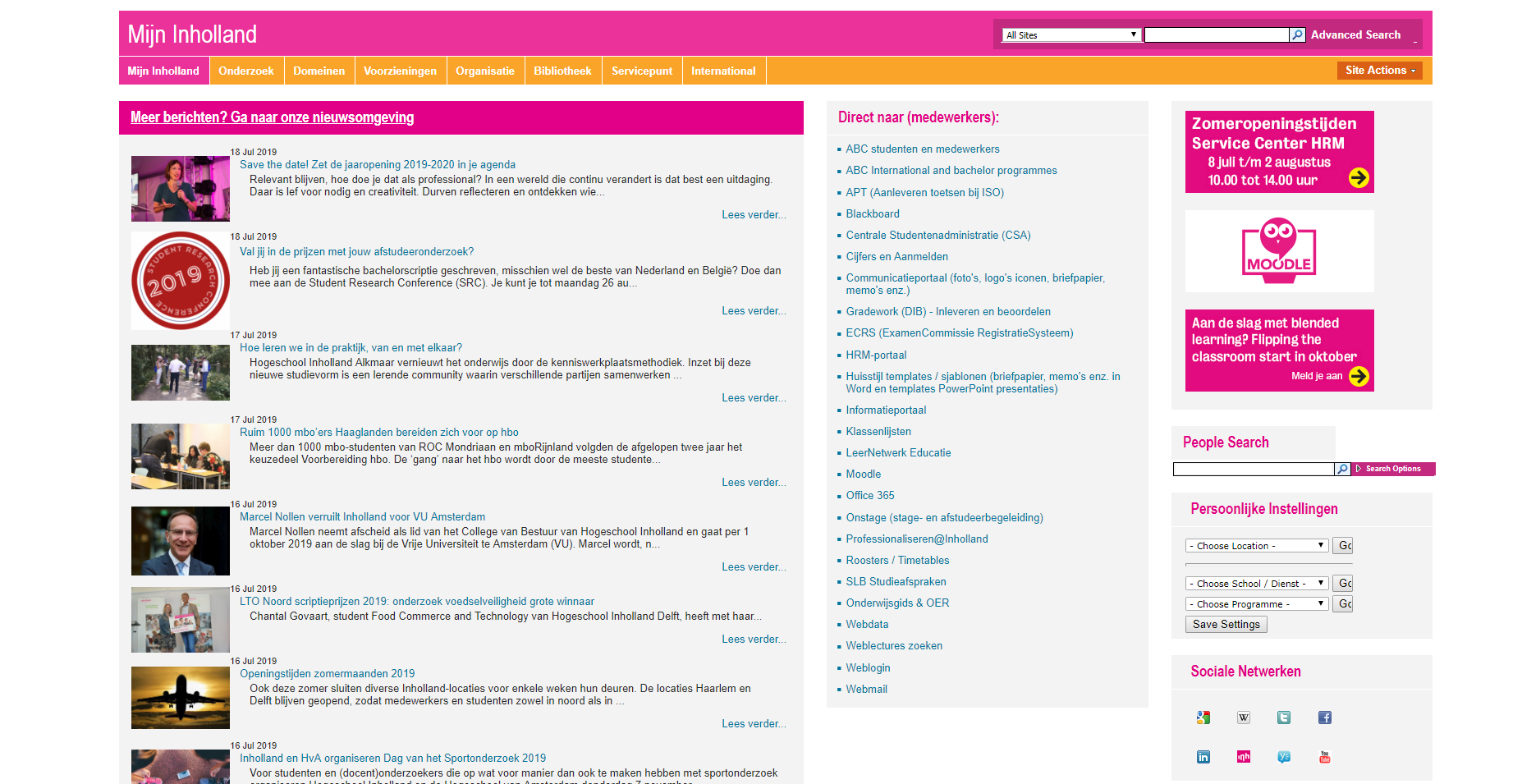Expand the Site Actions menu

pyautogui.click(x=1380, y=71)
